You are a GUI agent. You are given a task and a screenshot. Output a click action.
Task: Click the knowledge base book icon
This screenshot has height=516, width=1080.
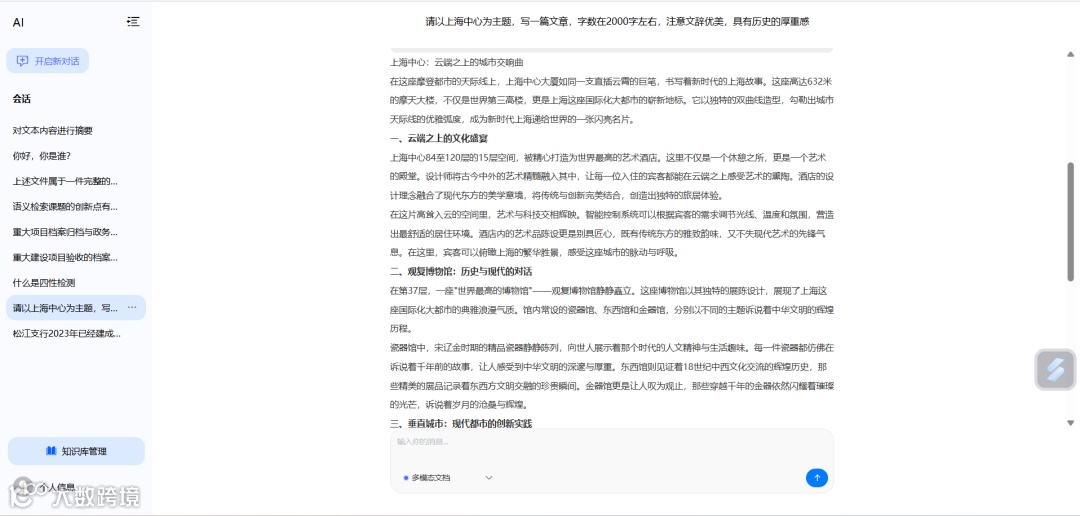tap(51, 451)
